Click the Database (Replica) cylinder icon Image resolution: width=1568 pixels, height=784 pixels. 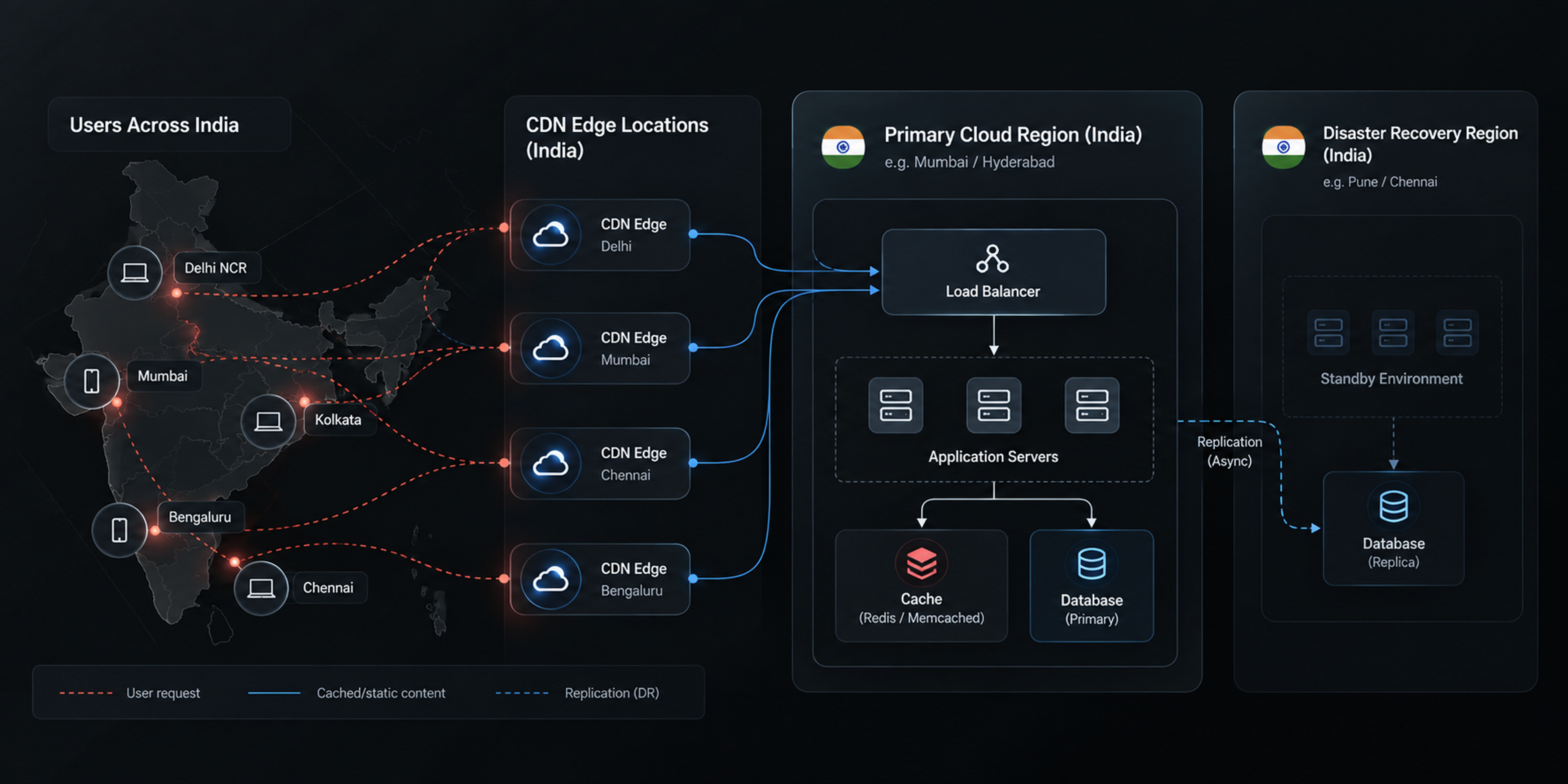point(1393,506)
